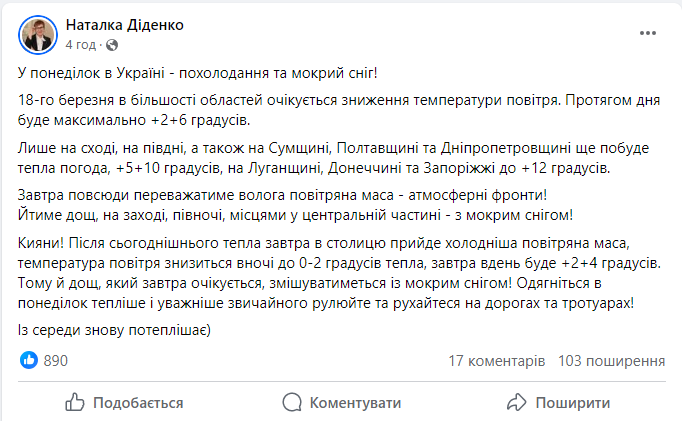682x421 pixels.
Task: Click the globe public audience icon
Action: click(110, 45)
